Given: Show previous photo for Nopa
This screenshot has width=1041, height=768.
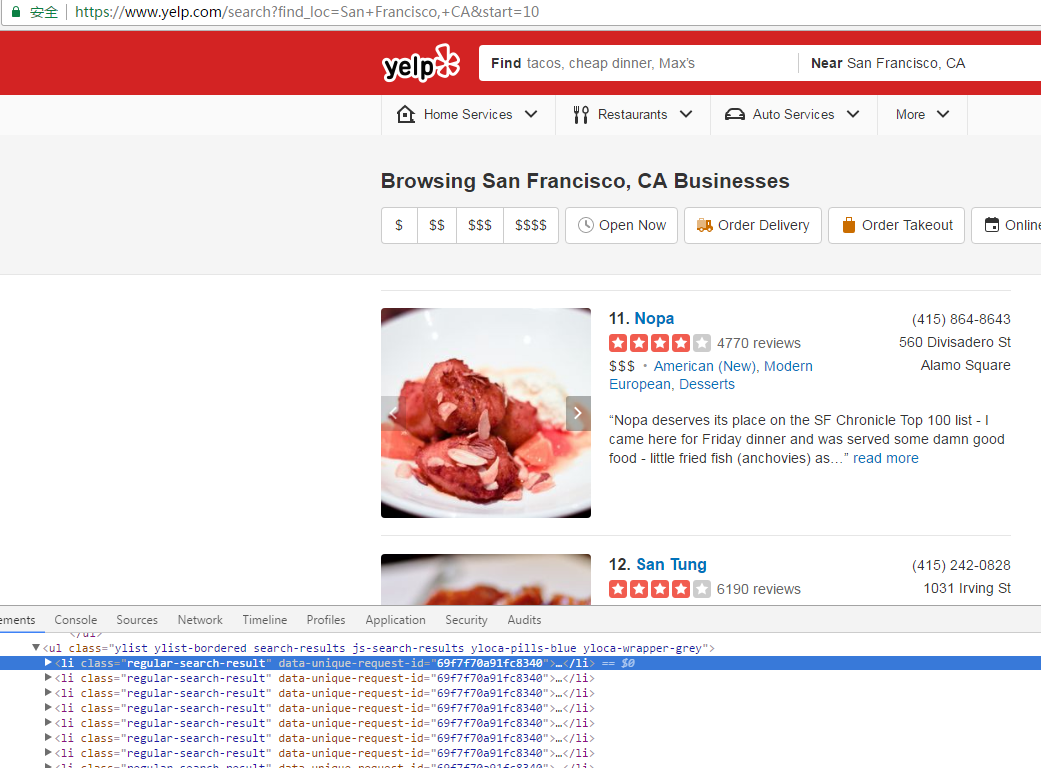Looking at the screenshot, I should (x=393, y=413).
